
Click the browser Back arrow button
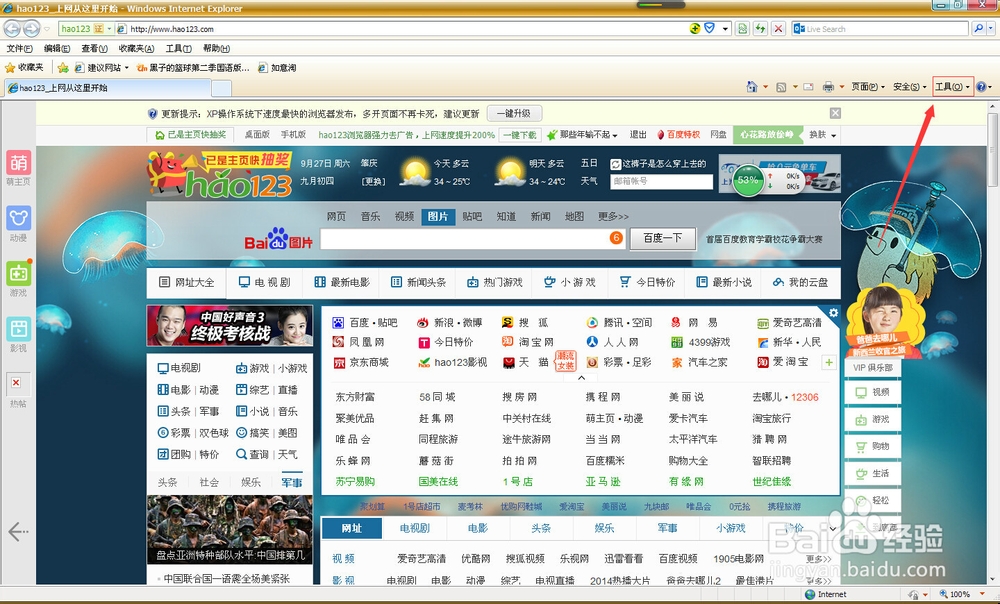tap(11, 29)
